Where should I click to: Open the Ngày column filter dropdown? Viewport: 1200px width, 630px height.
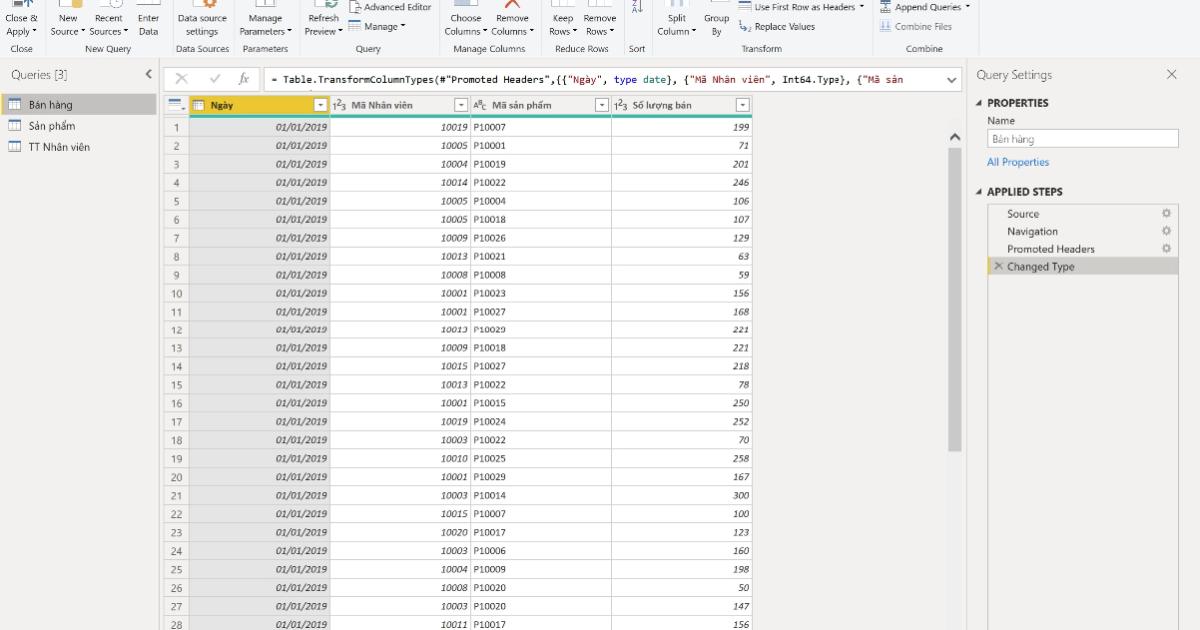tap(321, 103)
